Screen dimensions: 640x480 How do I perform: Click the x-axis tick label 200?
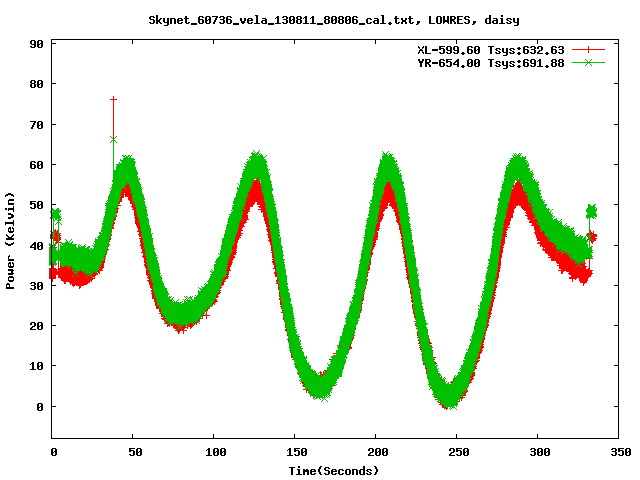(x=378, y=452)
